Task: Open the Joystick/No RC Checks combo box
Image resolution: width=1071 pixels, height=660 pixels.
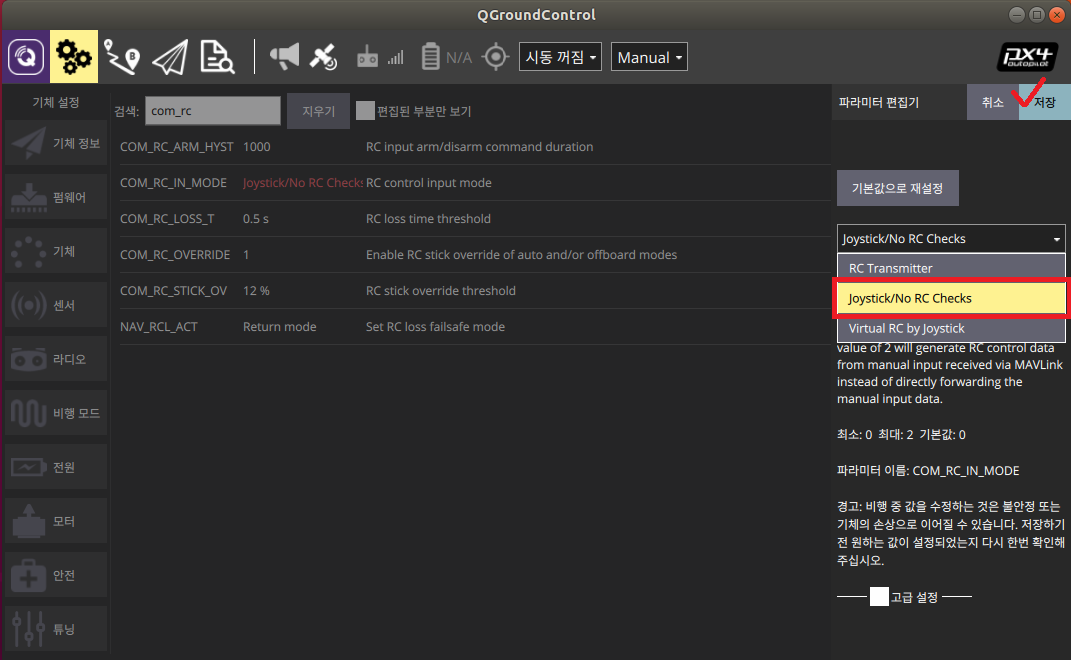Action: coord(951,238)
